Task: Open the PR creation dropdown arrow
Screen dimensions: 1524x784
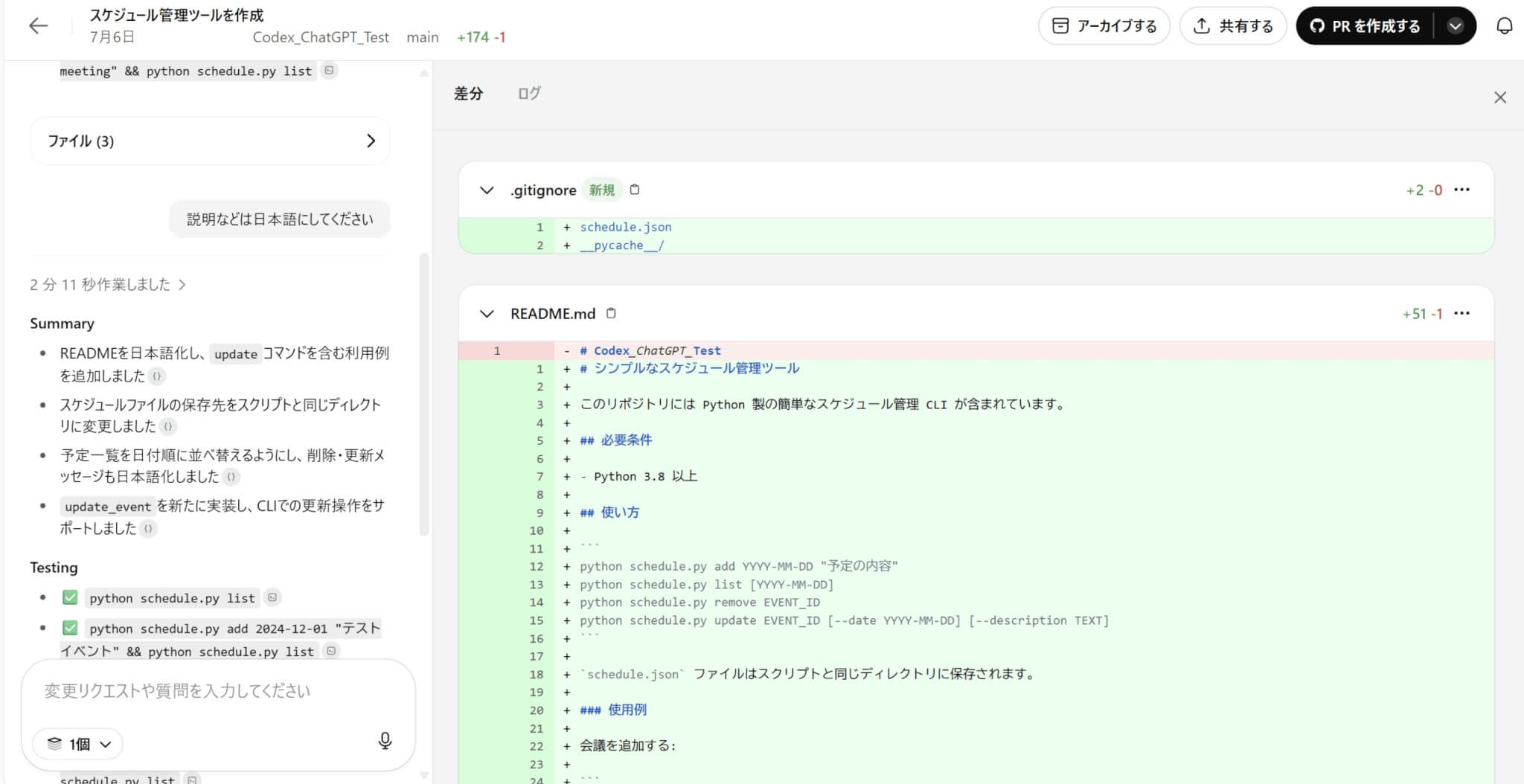Action: click(x=1455, y=26)
